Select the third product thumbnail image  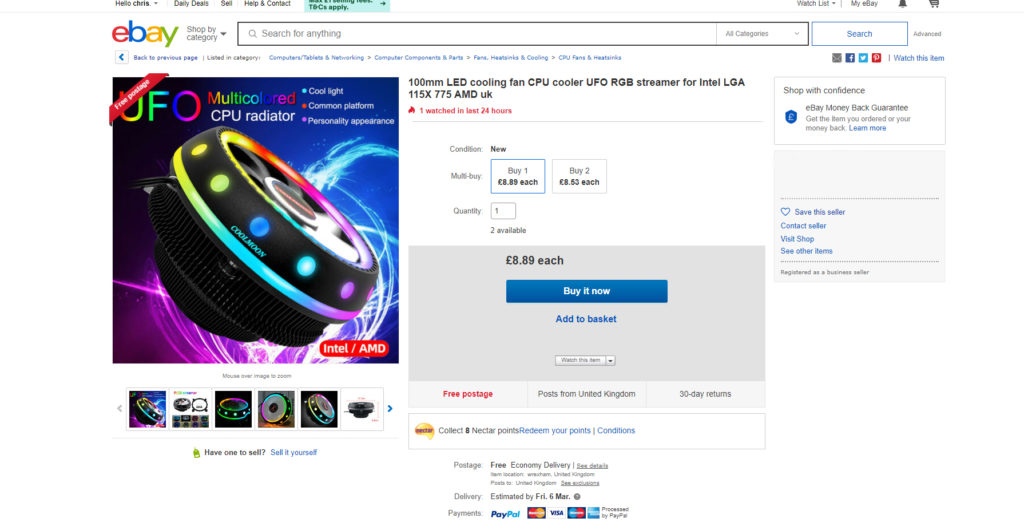pos(233,409)
